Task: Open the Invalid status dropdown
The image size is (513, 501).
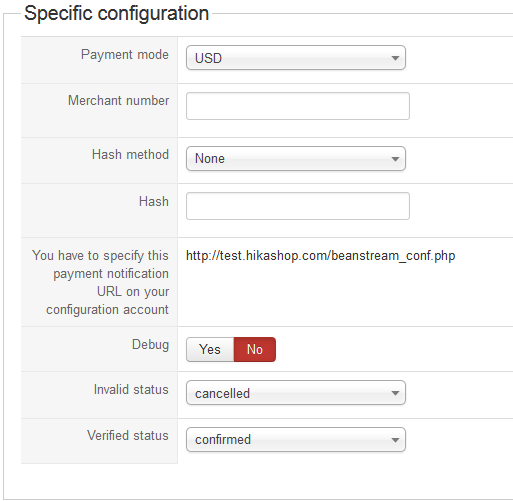Action: (x=296, y=393)
